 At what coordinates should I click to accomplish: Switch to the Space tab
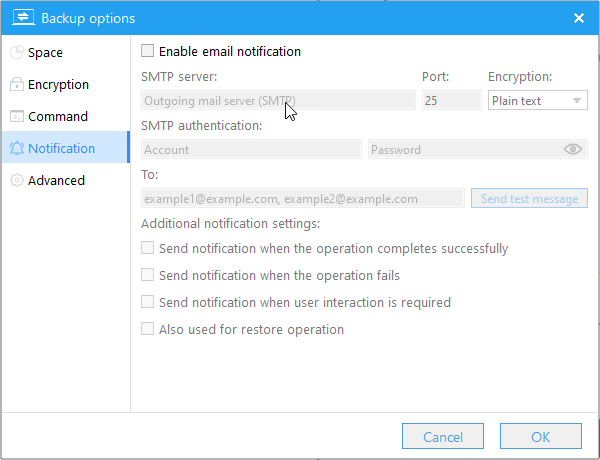(45, 53)
